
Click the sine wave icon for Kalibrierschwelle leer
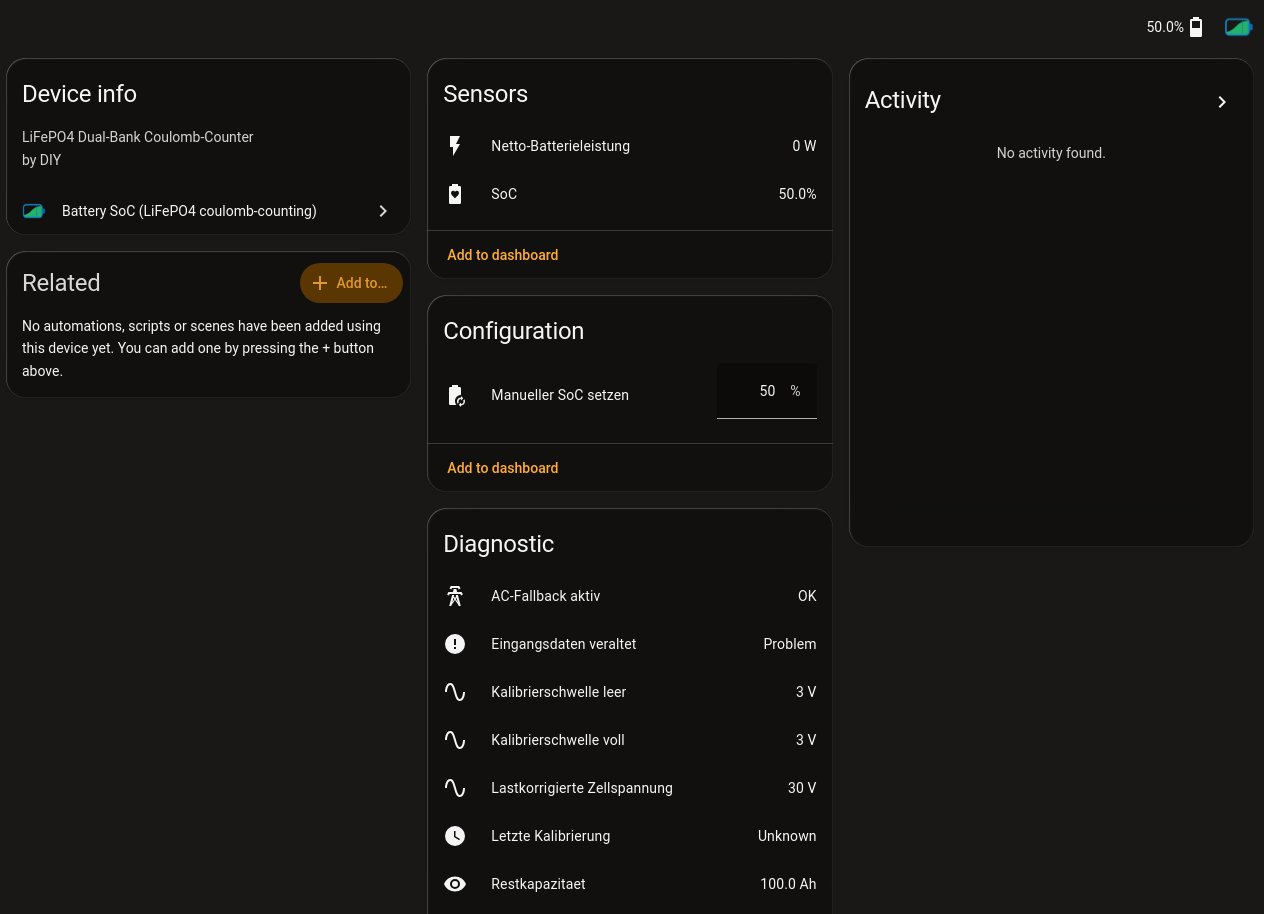click(x=455, y=692)
